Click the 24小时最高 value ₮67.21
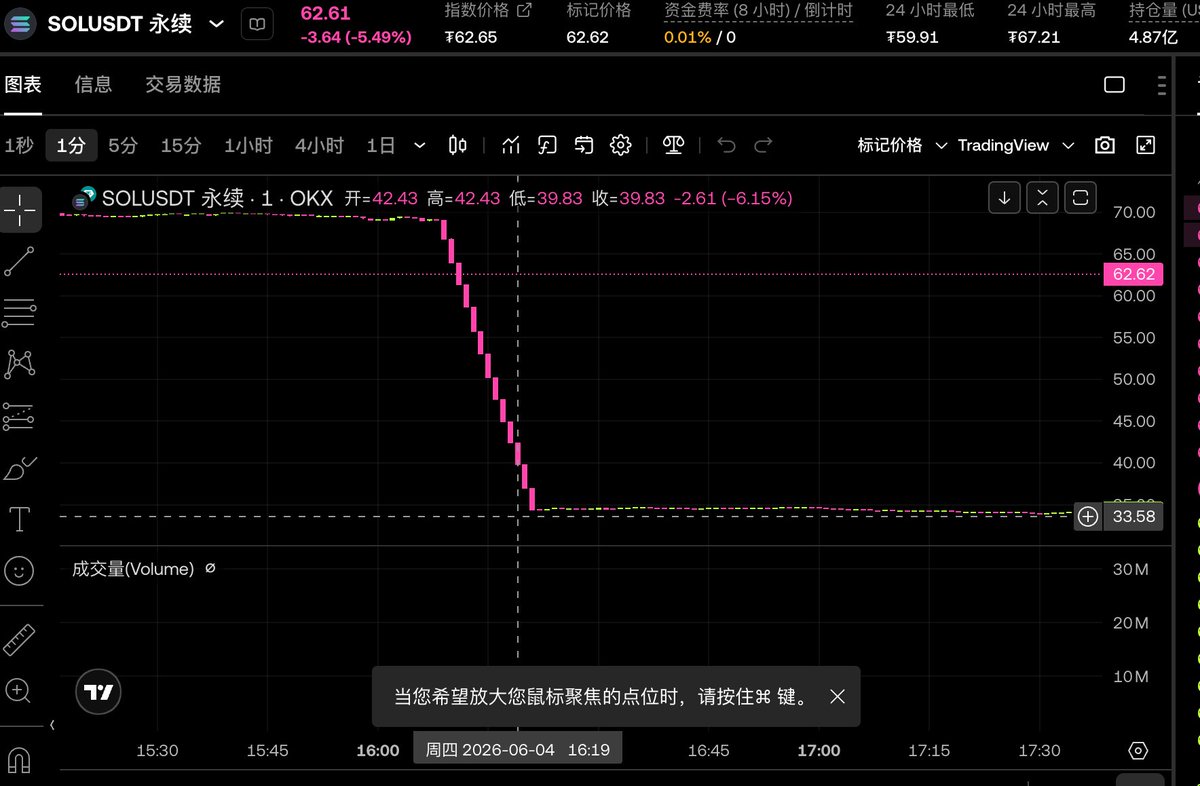1200x786 pixels. (x=1034, y=37)
